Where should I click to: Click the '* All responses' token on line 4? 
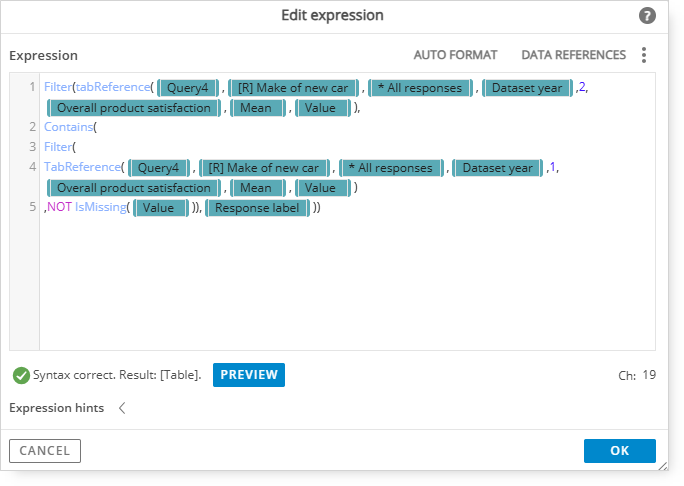click(x=391, y=168)
